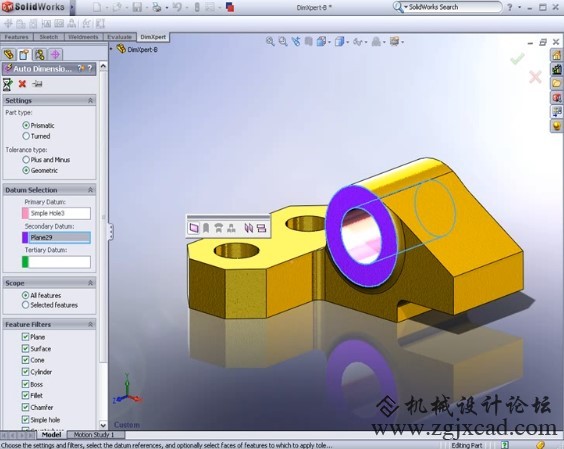564x449 pixels.
Task: Click the Rebuild traffic light icon
Action: point(197,7)
